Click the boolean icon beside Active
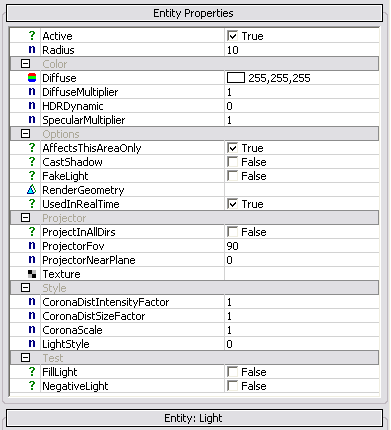This screenshot has height=430, width=391. 32,36
